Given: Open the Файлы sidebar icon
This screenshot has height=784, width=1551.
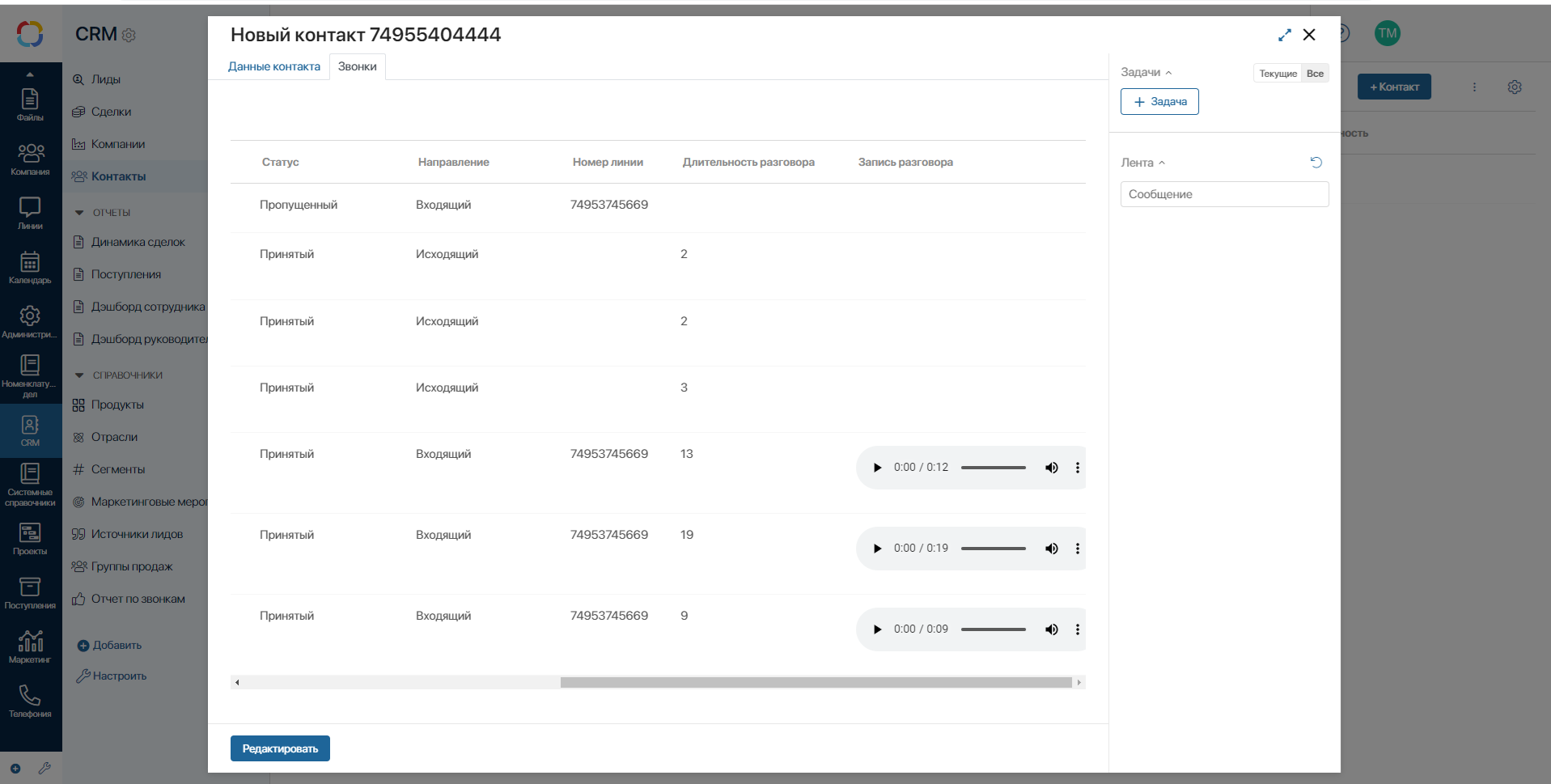Looking at the screenshot, I should 30,104.
